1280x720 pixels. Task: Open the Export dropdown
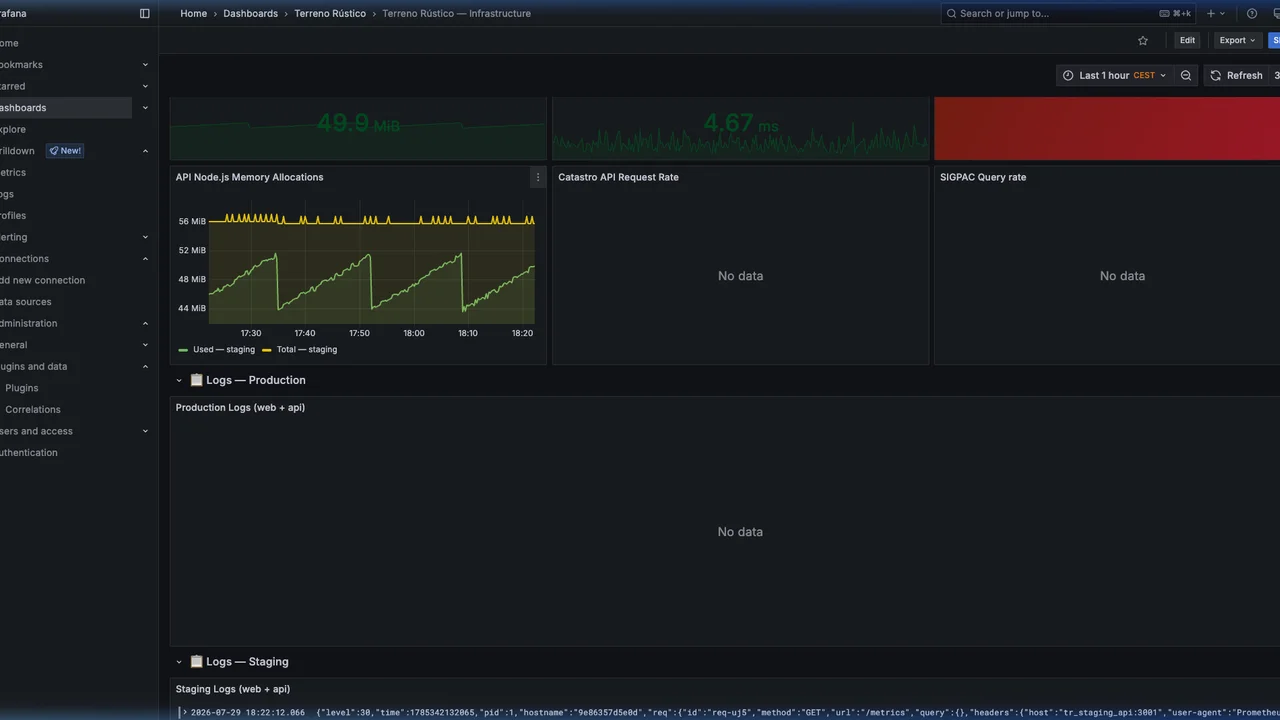click(1236, 41)
